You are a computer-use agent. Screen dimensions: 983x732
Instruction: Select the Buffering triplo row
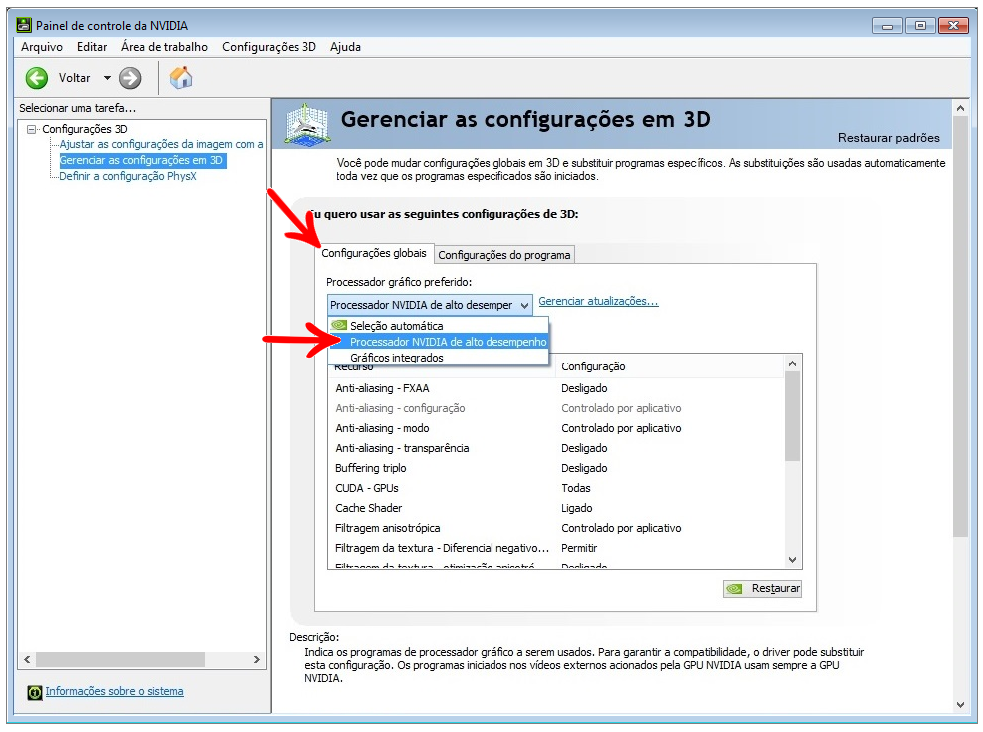pos(556,469)
